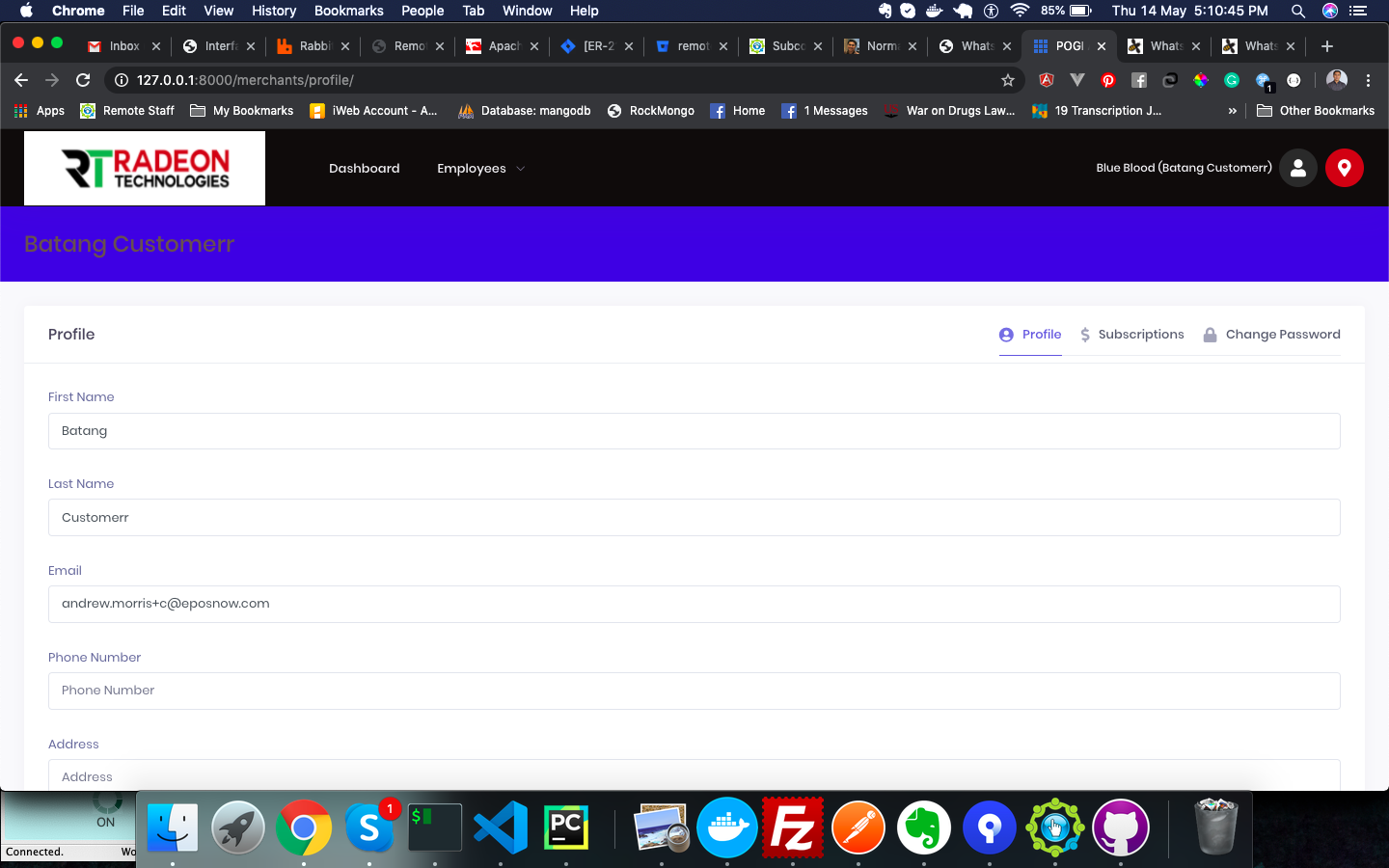Open the Grammarly extension icon
The height and width of the screenshot is (868, 1389).
click(x=1232, y=80)
